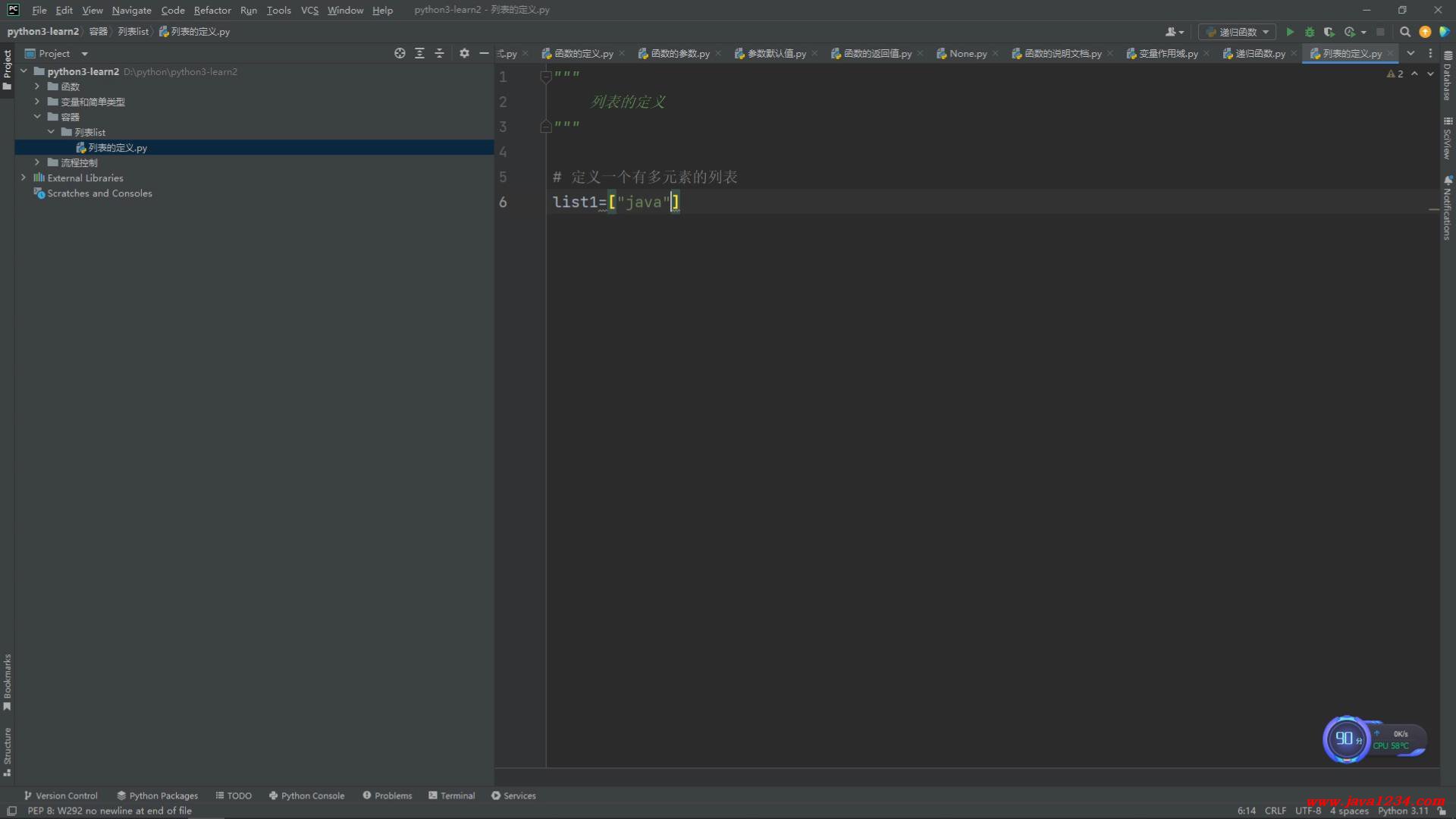1456x819 pixels.
Task: Open the run configuration dropdown 递归函数
Action: pyautogui.click(x=1237, y=32)
